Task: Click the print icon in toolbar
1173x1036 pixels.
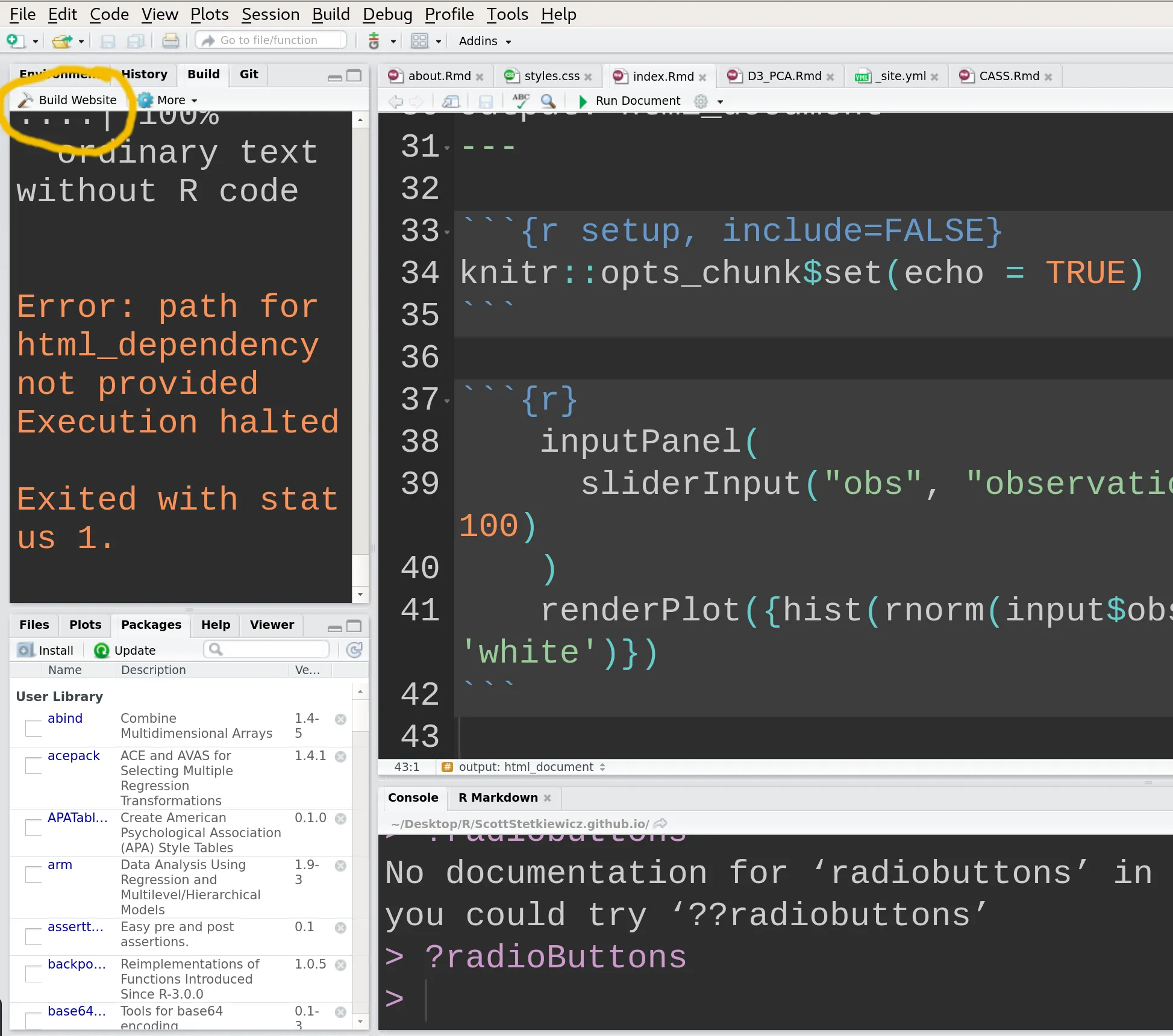Action: (x=170, y=41)
